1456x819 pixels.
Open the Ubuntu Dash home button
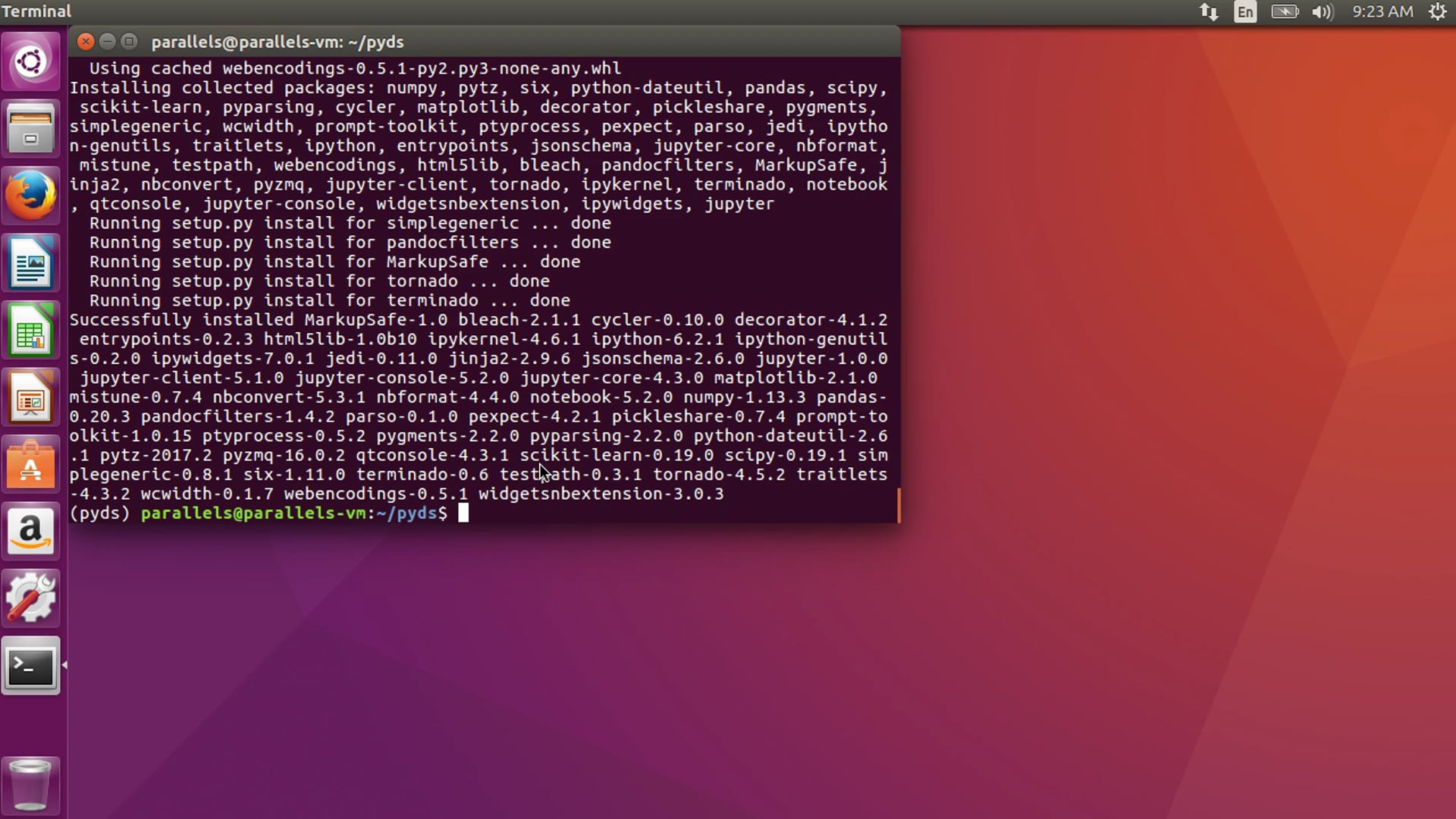point(30,60)
